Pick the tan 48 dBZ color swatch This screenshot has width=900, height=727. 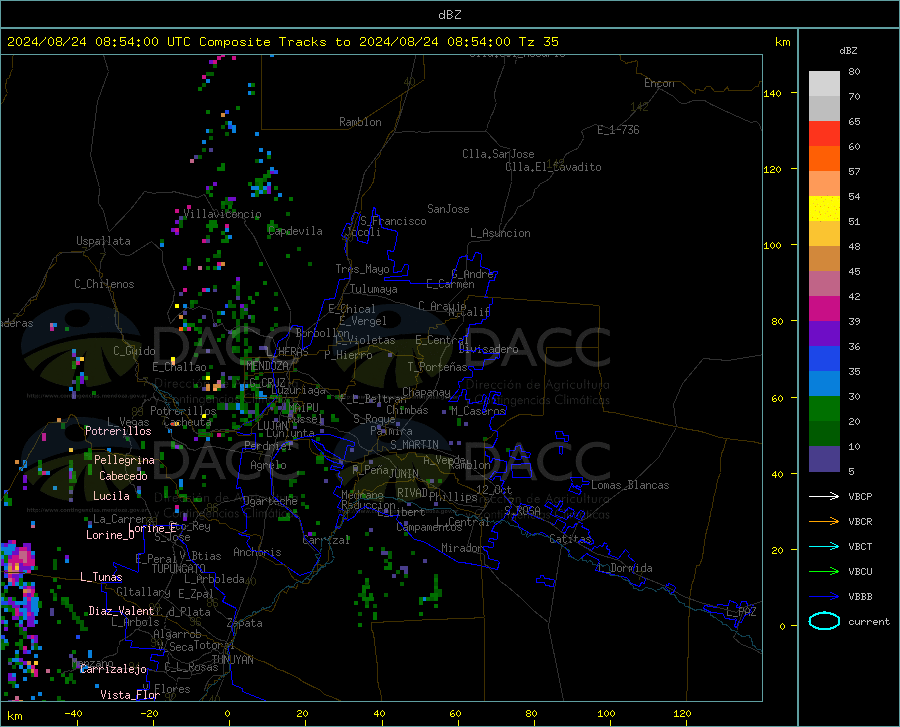pyautogui.click(x=824, y=259)
